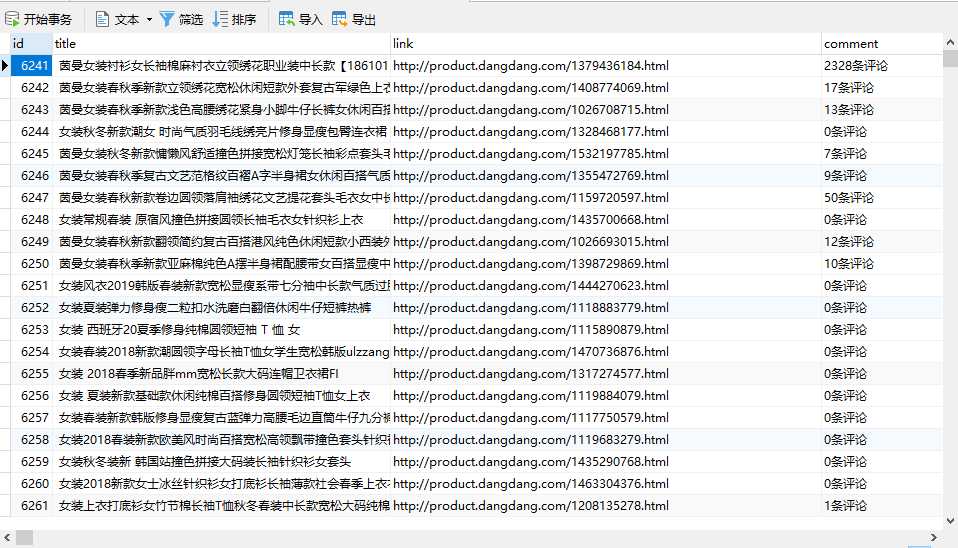Click the 筛选 label in the toolbar
This screenshot has height=548, width=958.
[191, 20]
